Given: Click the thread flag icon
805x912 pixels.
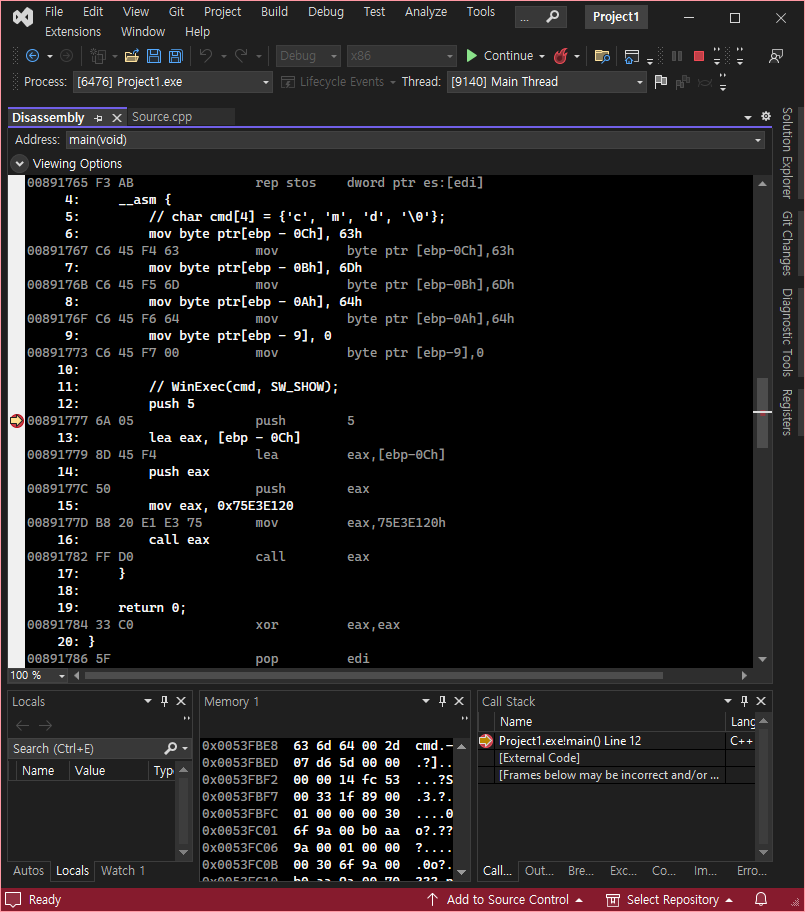Looking at the screenshot, I should (x=661, y=82).
